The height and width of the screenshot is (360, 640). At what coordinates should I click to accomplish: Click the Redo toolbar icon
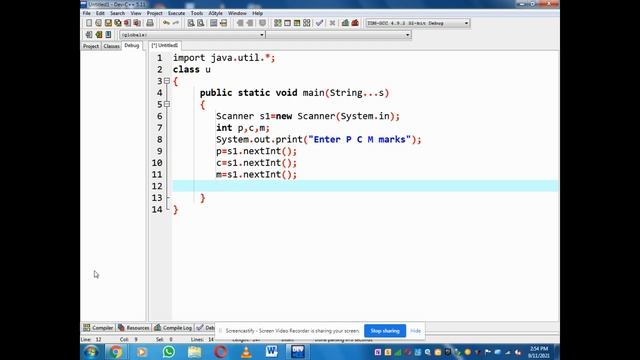(176, 23)
